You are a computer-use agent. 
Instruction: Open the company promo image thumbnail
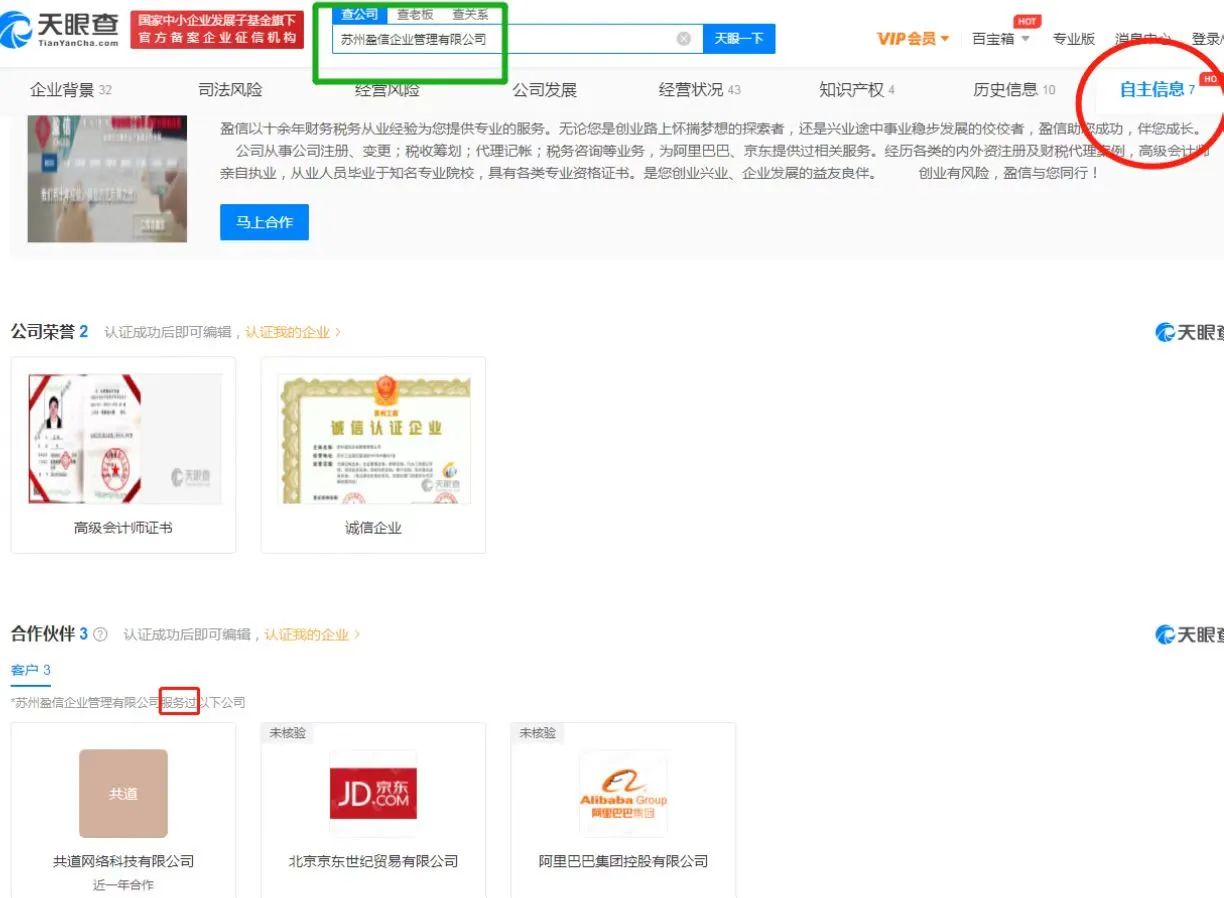point(107,178)
